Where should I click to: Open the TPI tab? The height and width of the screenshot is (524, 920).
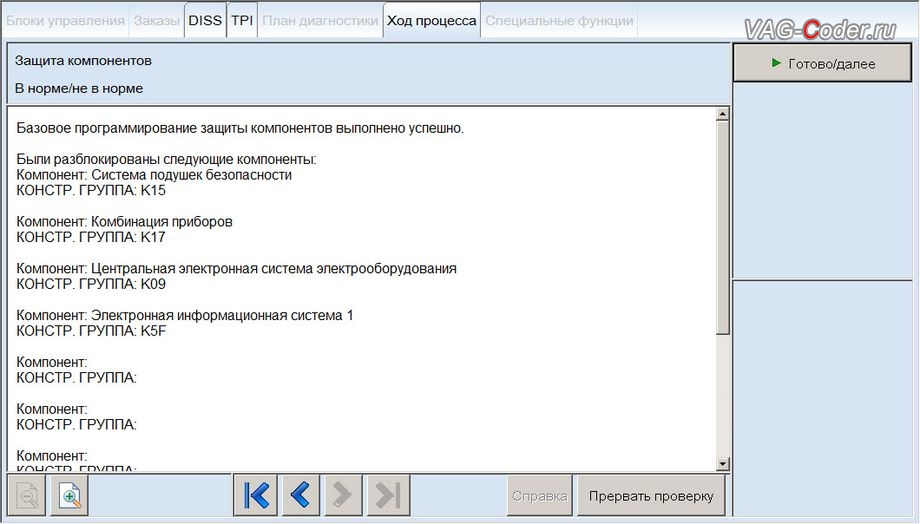[x=242, y=21]
